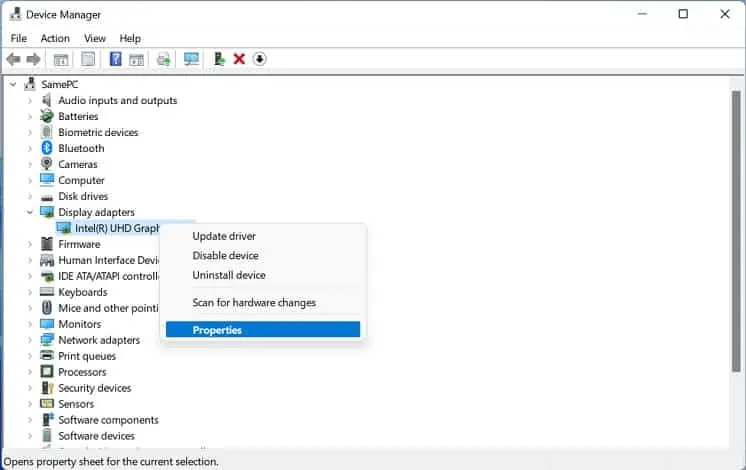This screenshot has width=746, height=470.
Task: Click the toolbar Help question mark icon
Action: [115, 59]
